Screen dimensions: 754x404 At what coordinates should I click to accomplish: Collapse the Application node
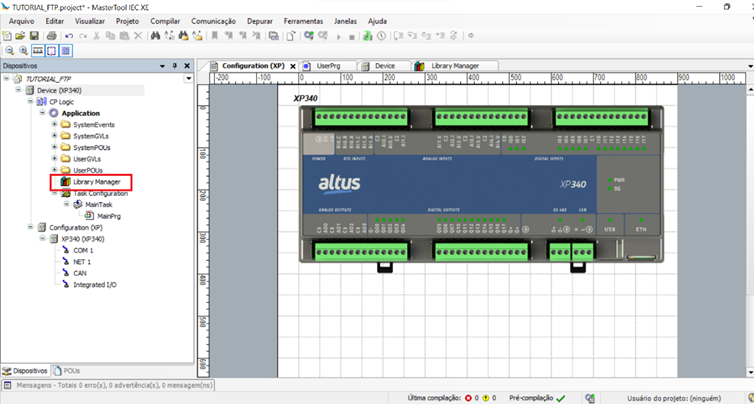pos(42,113)
